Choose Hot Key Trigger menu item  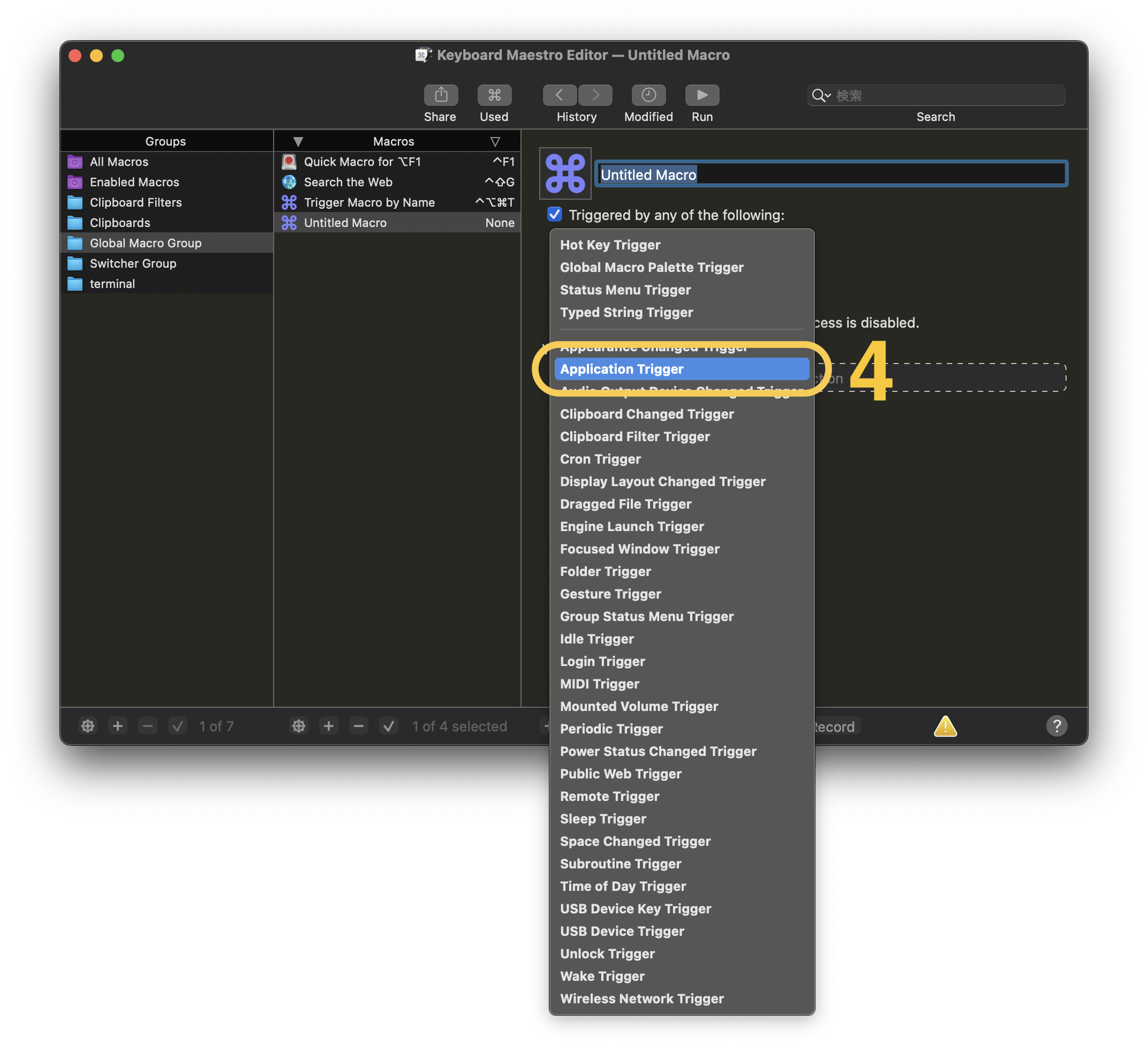tap(610, 245)
